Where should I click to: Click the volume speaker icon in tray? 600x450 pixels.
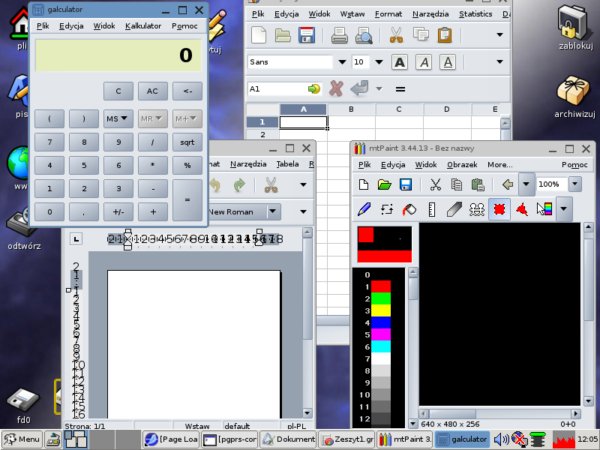click(501, 439)
